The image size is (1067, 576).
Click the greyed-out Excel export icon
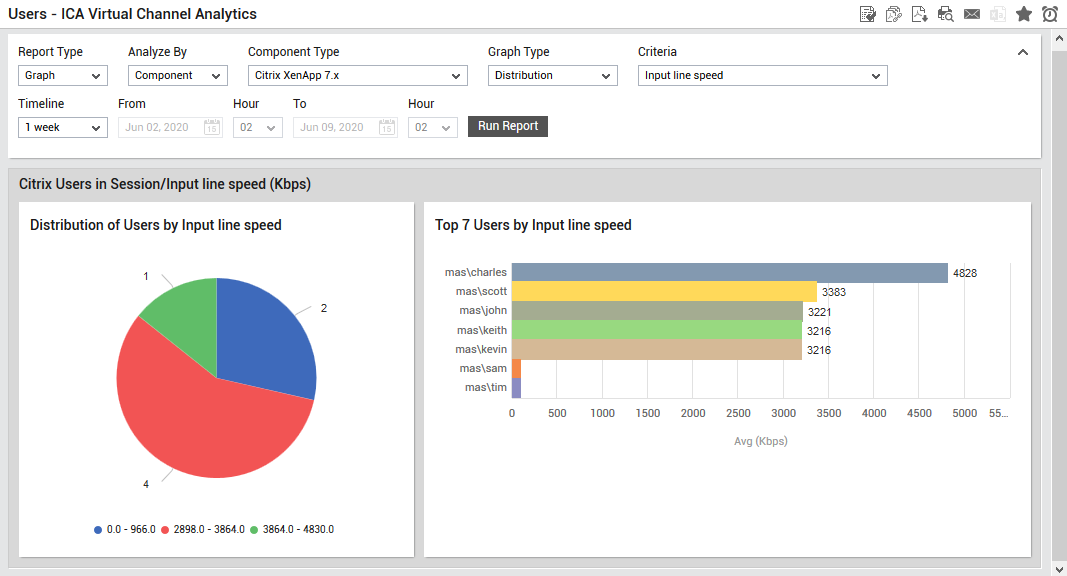point(998,14)
